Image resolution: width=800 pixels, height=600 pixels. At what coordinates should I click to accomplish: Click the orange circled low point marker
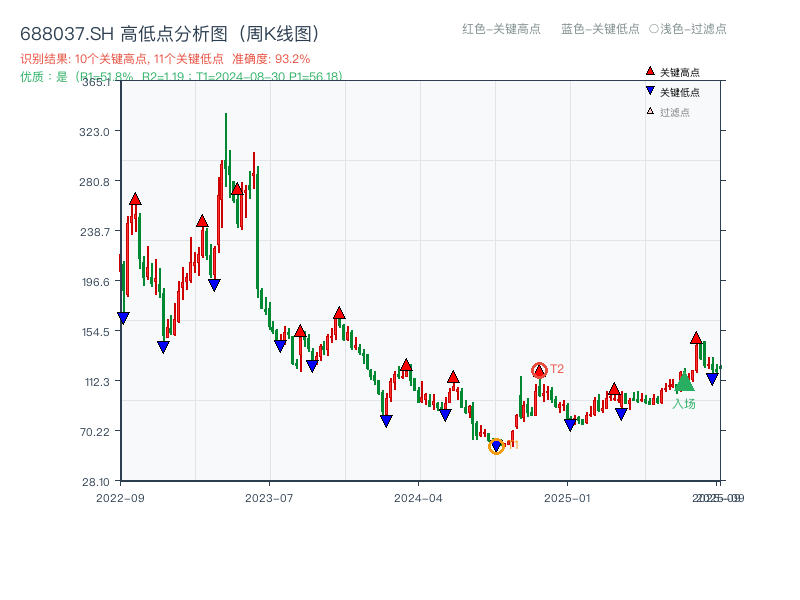[x=497, y=446]
